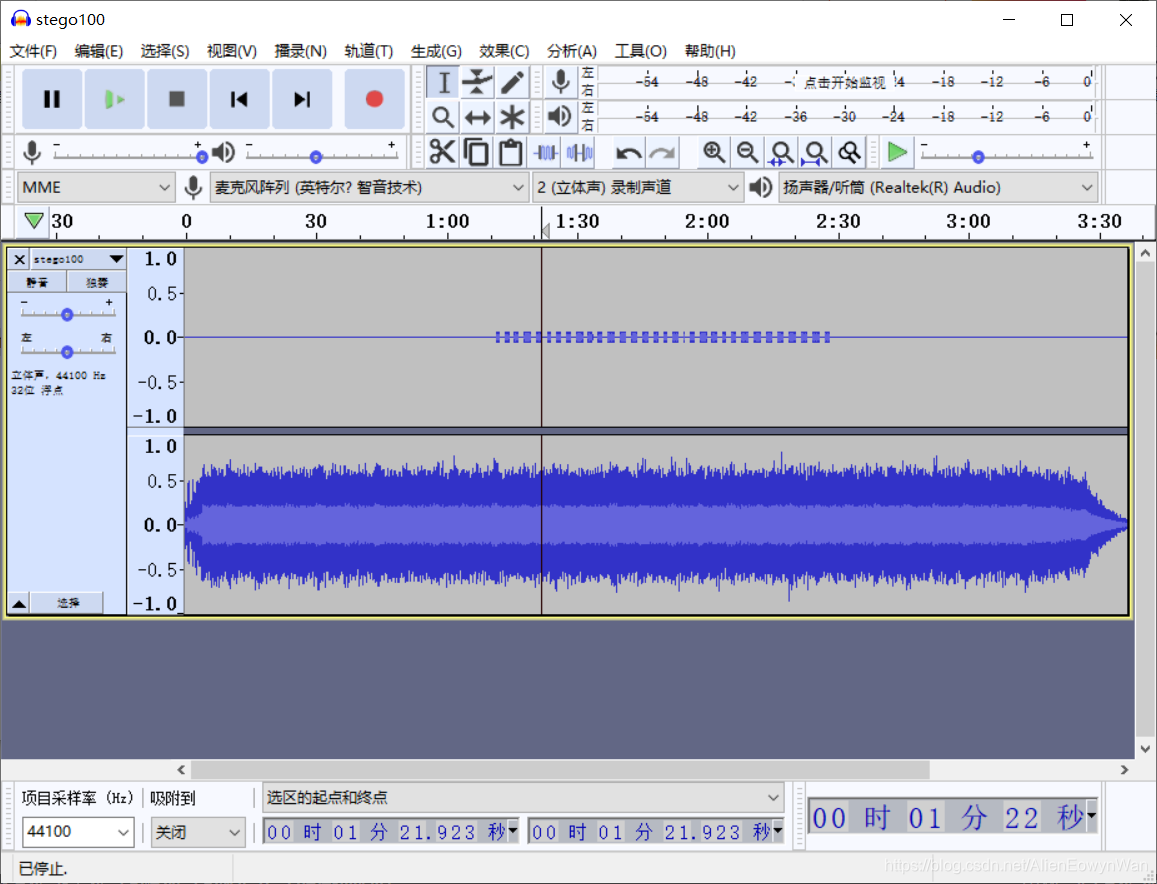This screenshot has width=1157, height=884.
Task: Click the Zoom In magnifier
Action: click(x=714, y=152)
